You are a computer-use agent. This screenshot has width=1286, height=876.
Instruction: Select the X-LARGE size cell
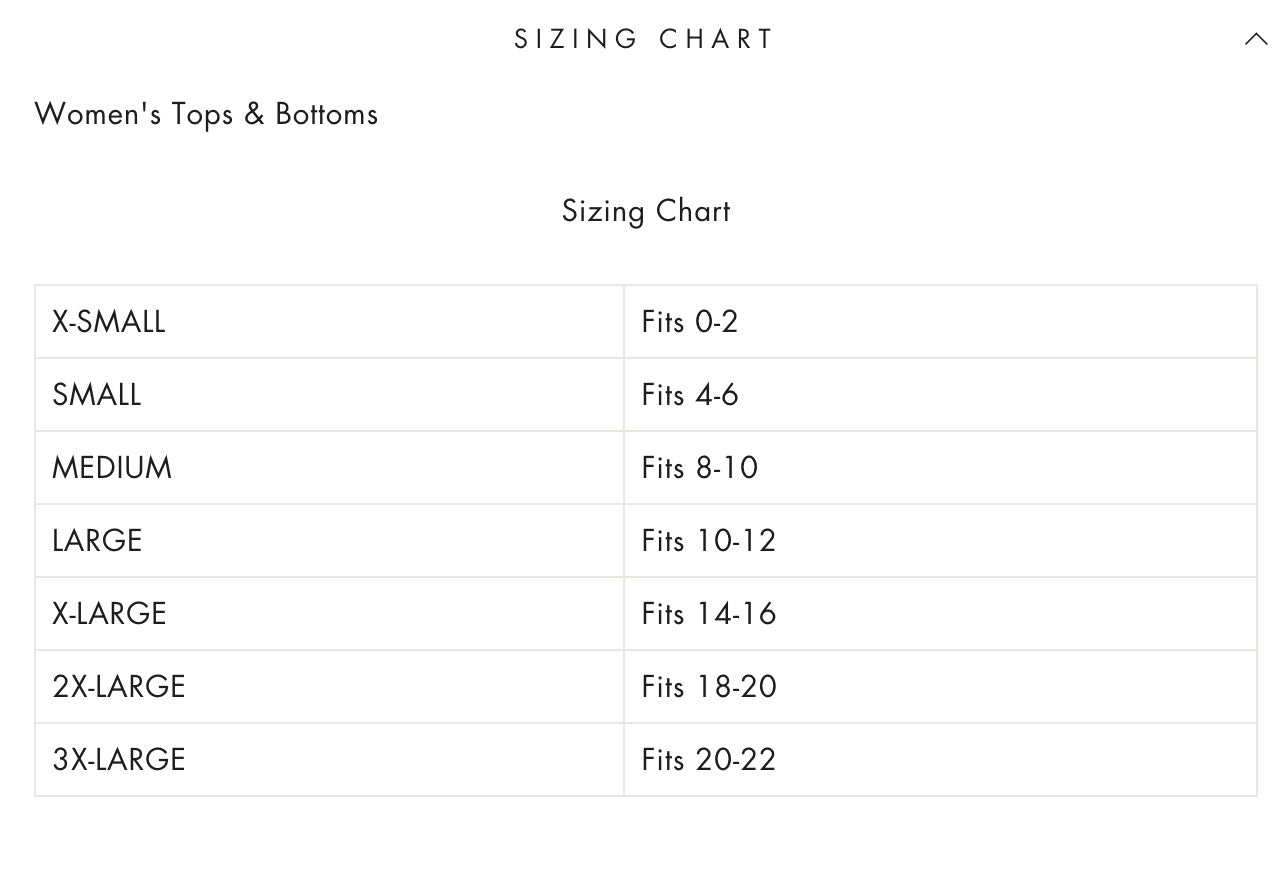(109, 614)
